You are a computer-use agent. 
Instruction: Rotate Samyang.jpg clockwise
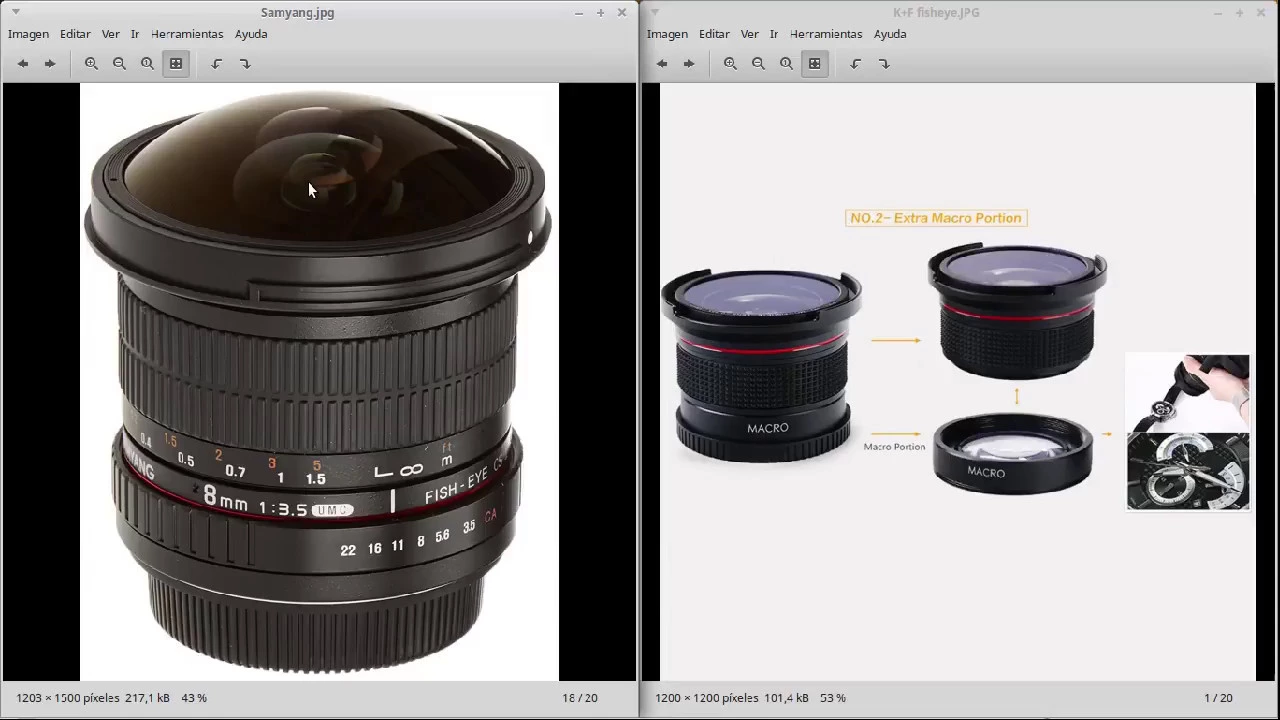(245, 63)
